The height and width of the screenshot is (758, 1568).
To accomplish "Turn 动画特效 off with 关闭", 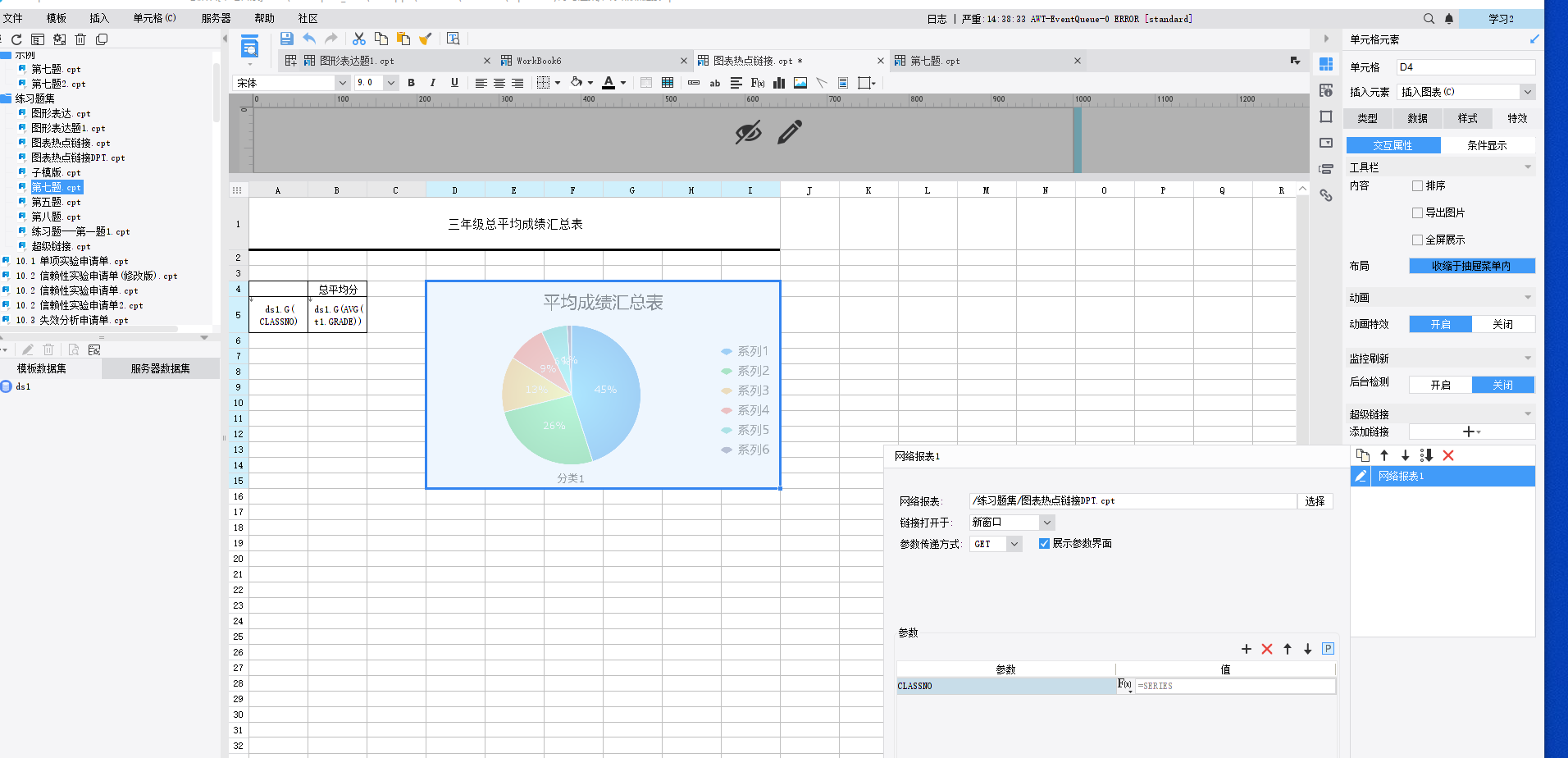I will 1502,324.
